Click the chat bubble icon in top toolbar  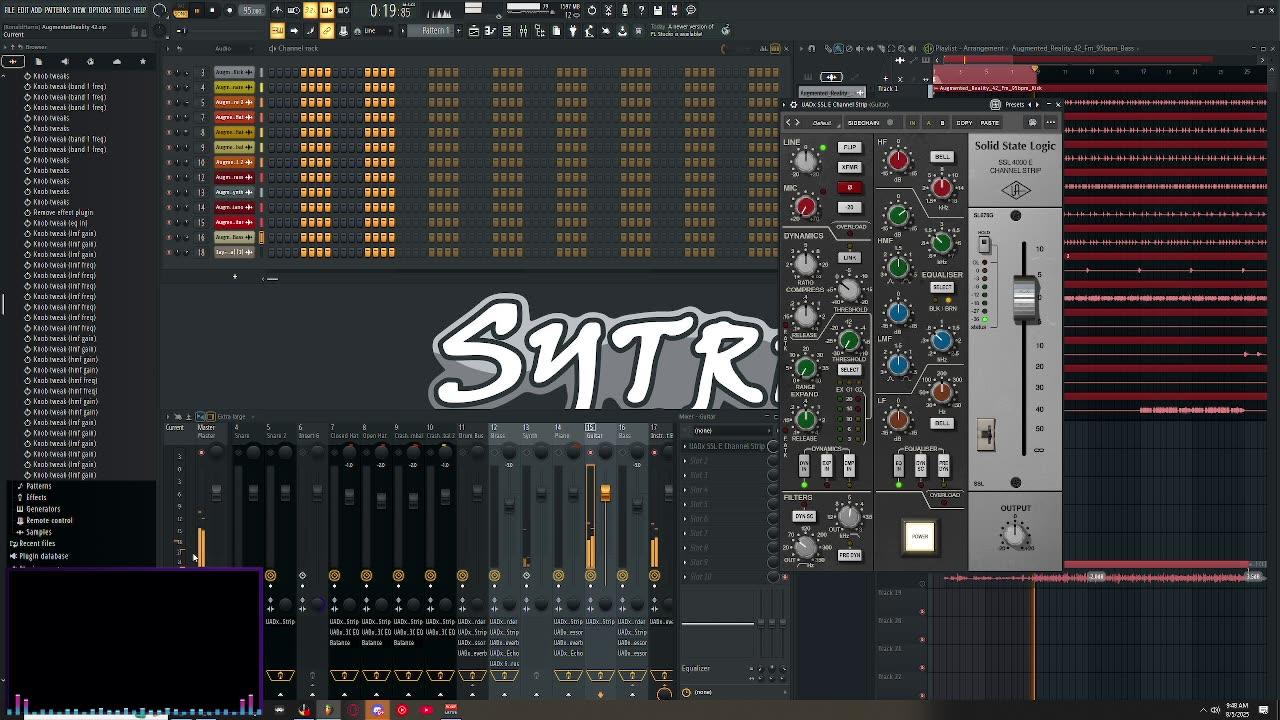click(691, 11)
